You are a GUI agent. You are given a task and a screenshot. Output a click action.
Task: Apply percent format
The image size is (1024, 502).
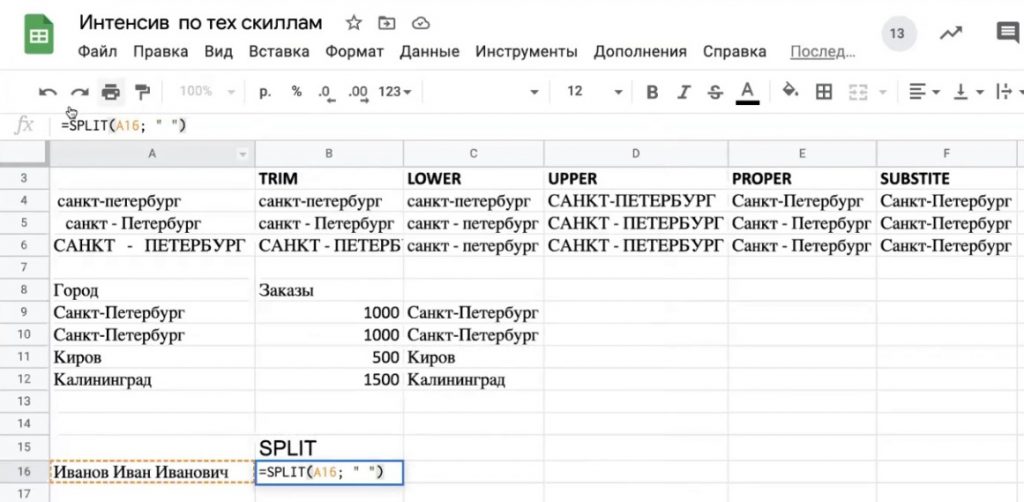[x=296, y=92]
